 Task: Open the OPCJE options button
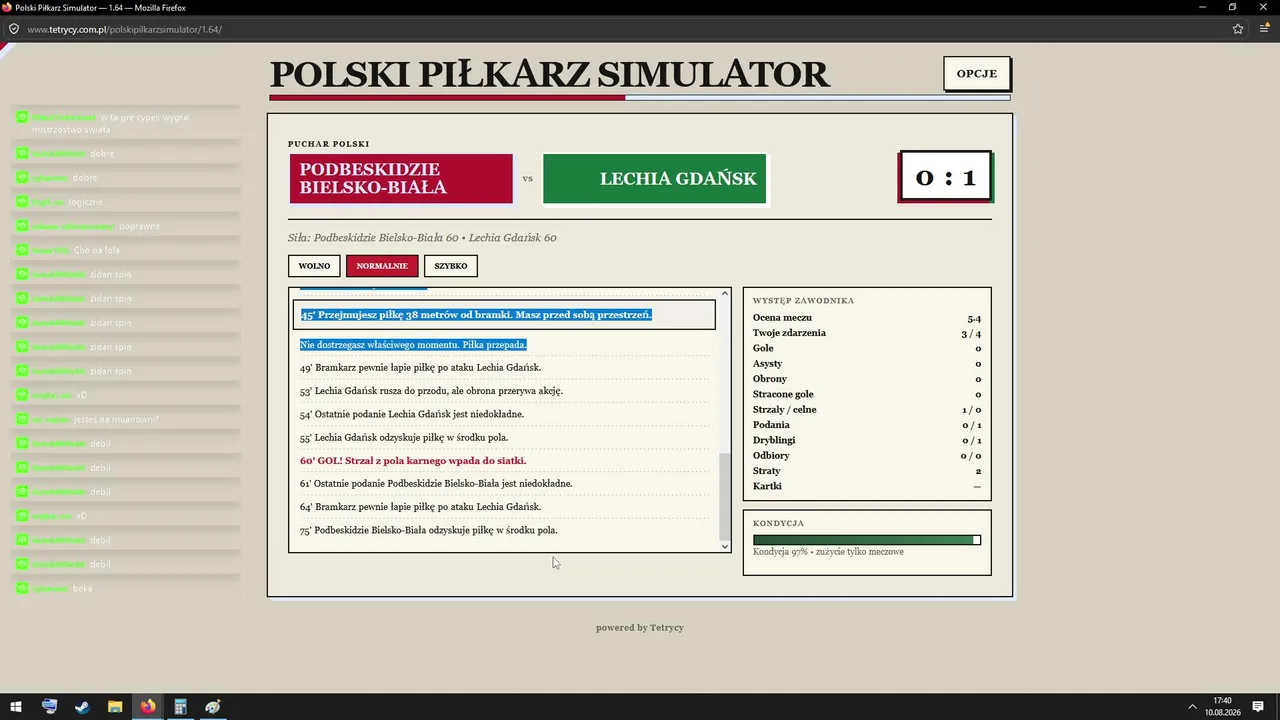pyautogui.click(x=977, y=74)
